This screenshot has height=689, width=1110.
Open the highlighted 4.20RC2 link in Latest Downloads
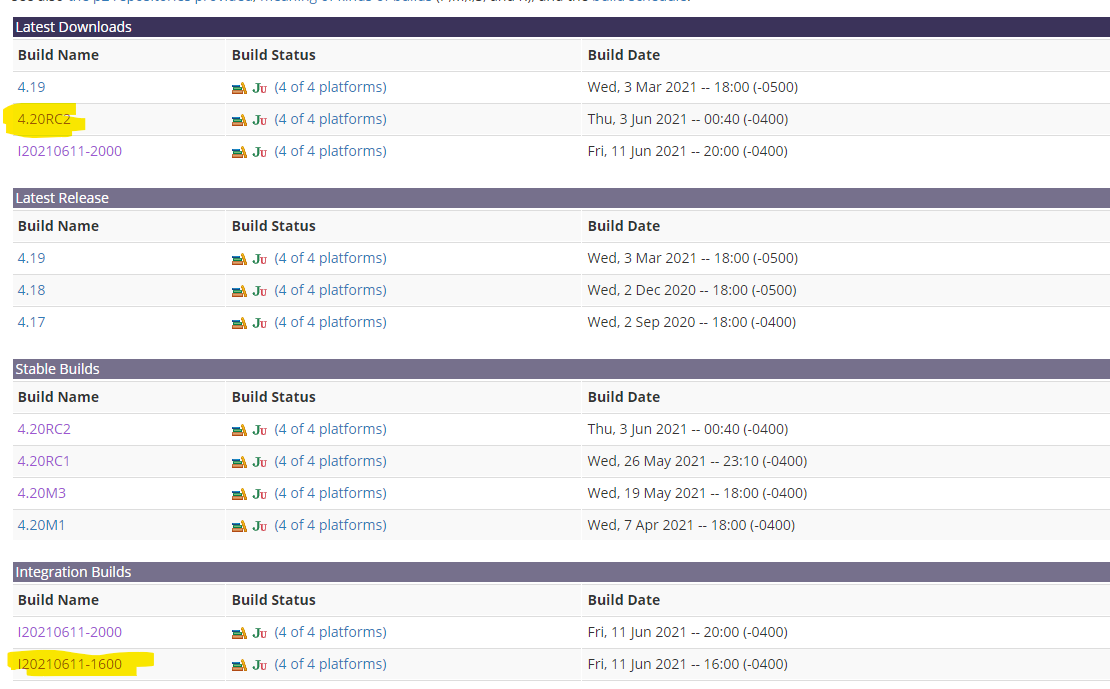click(x=44, y=119)
